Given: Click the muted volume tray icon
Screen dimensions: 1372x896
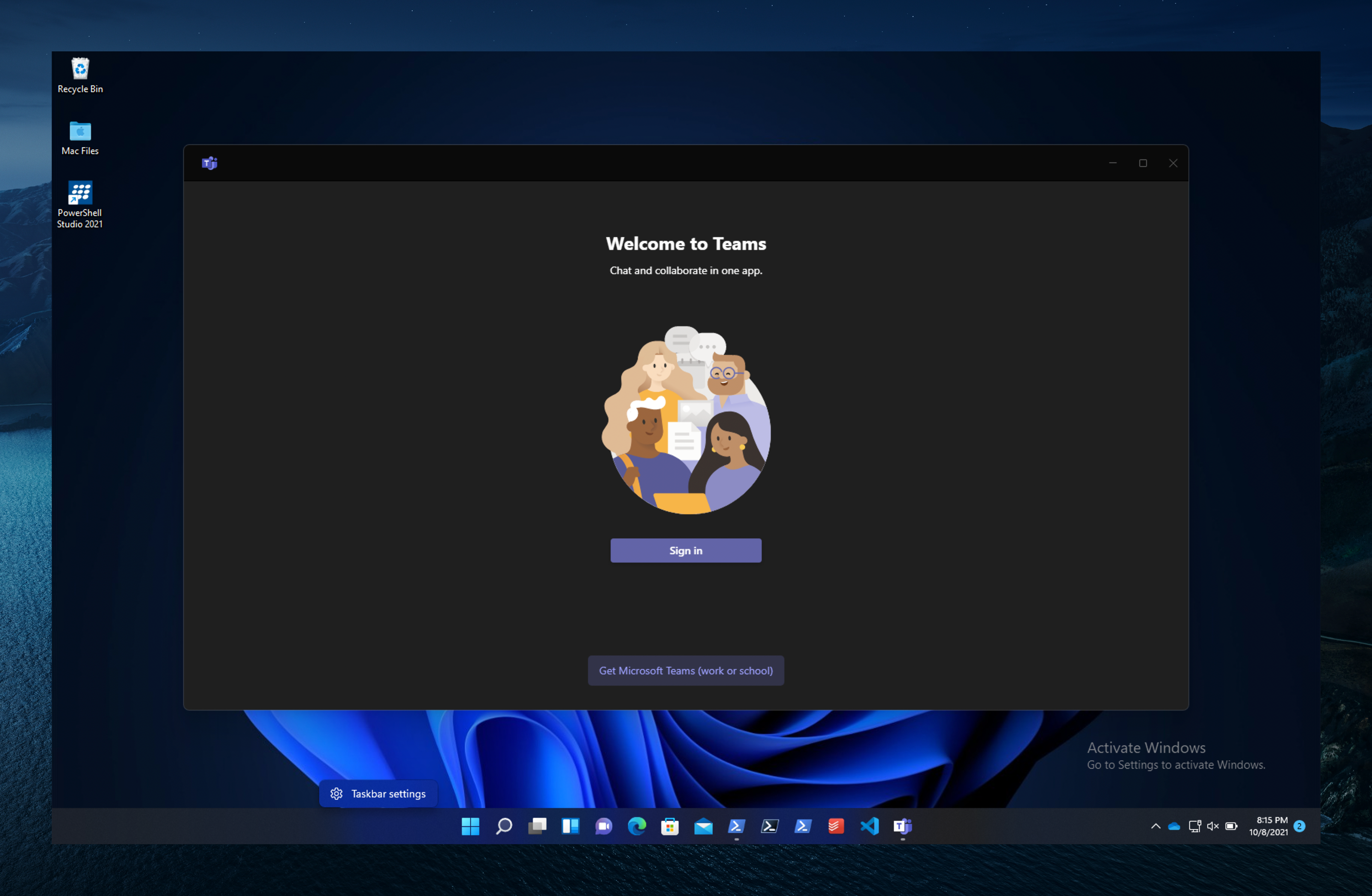Looking at the screenshot, I should click(1213, 826).
